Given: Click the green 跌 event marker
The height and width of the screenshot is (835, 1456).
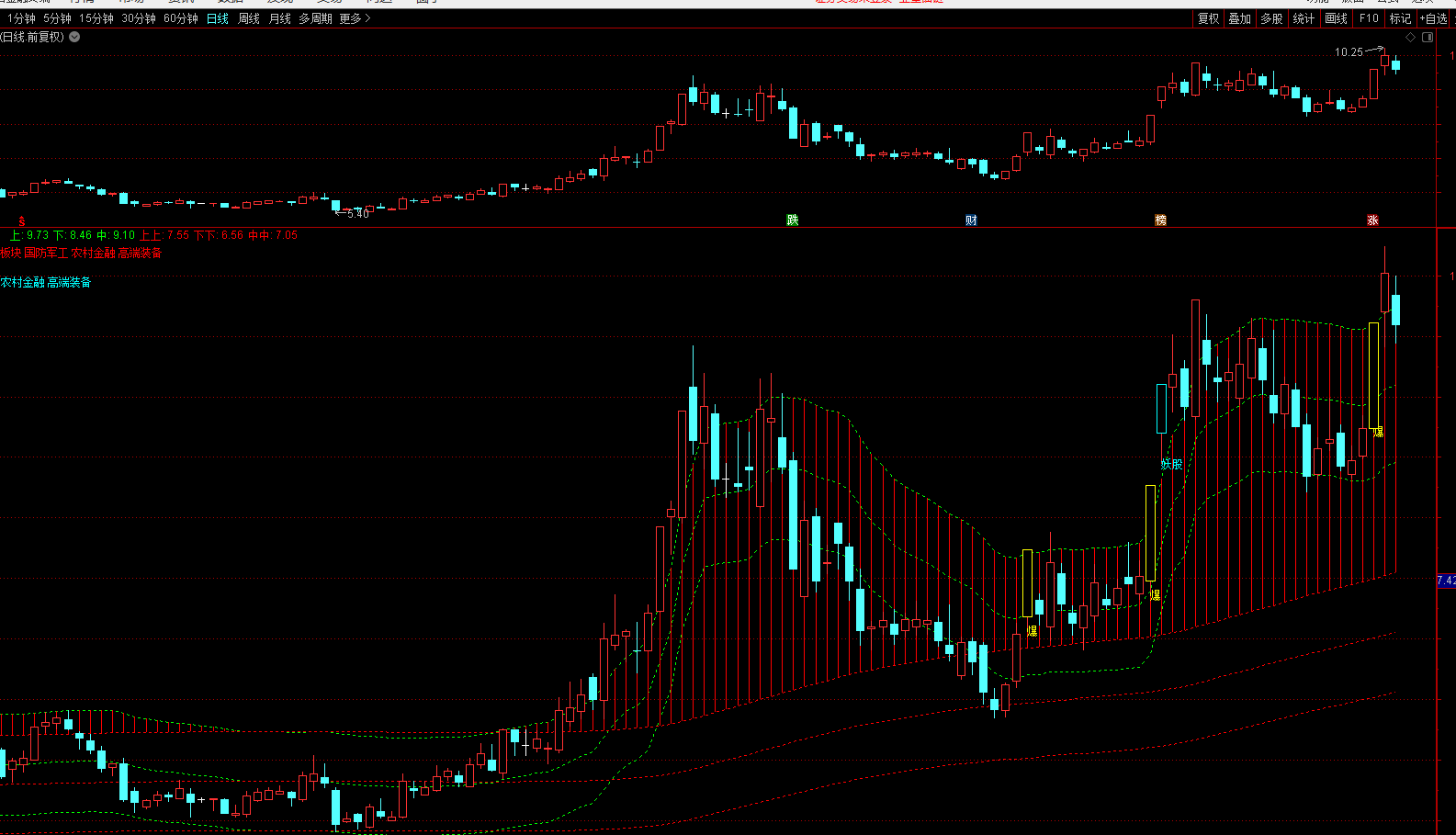Looking at the screenshot, I should click(x=793, y=220).
